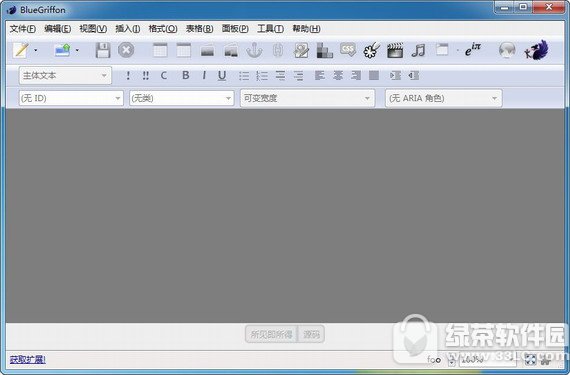This screenshot has width=570, height=375.
Task: Toggle bold formatting B button
Action: 185,75
